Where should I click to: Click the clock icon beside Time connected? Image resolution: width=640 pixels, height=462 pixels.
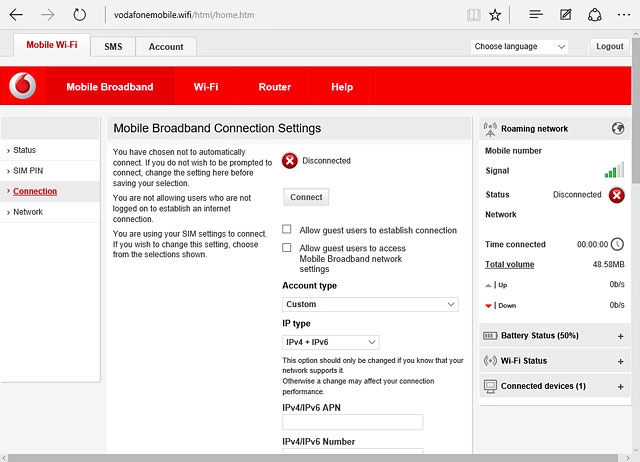tap(617, 244)
